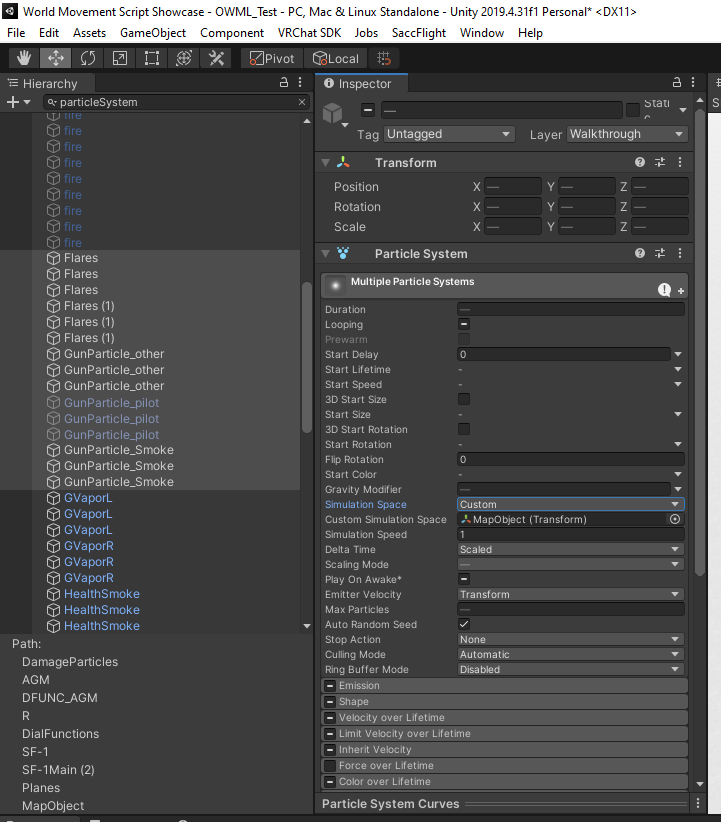
Task: Enable Force over Lifetime module
Action: pos(330,765)
